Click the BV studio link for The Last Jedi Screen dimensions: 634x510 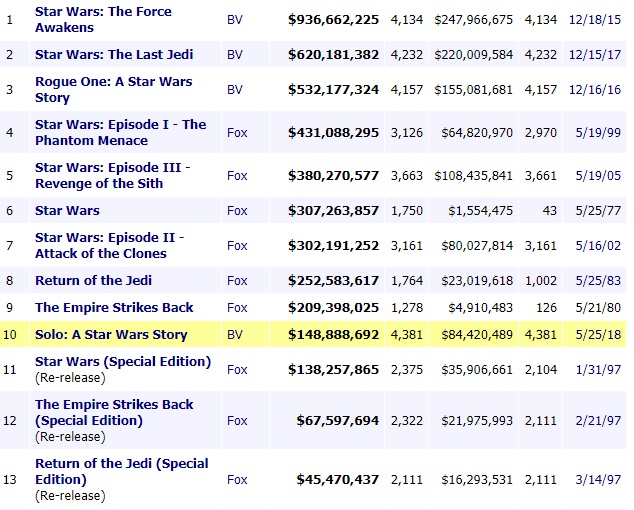235,54
